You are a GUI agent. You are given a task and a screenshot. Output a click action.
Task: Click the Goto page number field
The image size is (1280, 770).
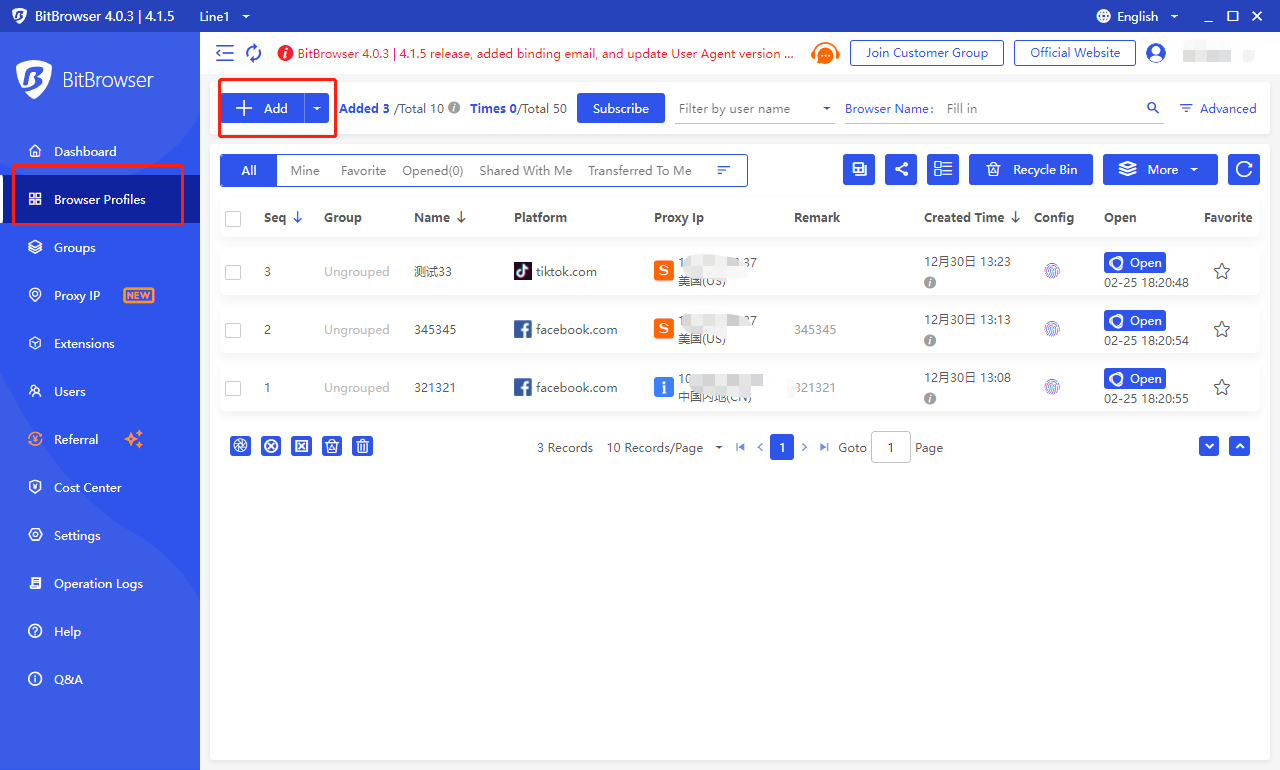click(890, 447)
